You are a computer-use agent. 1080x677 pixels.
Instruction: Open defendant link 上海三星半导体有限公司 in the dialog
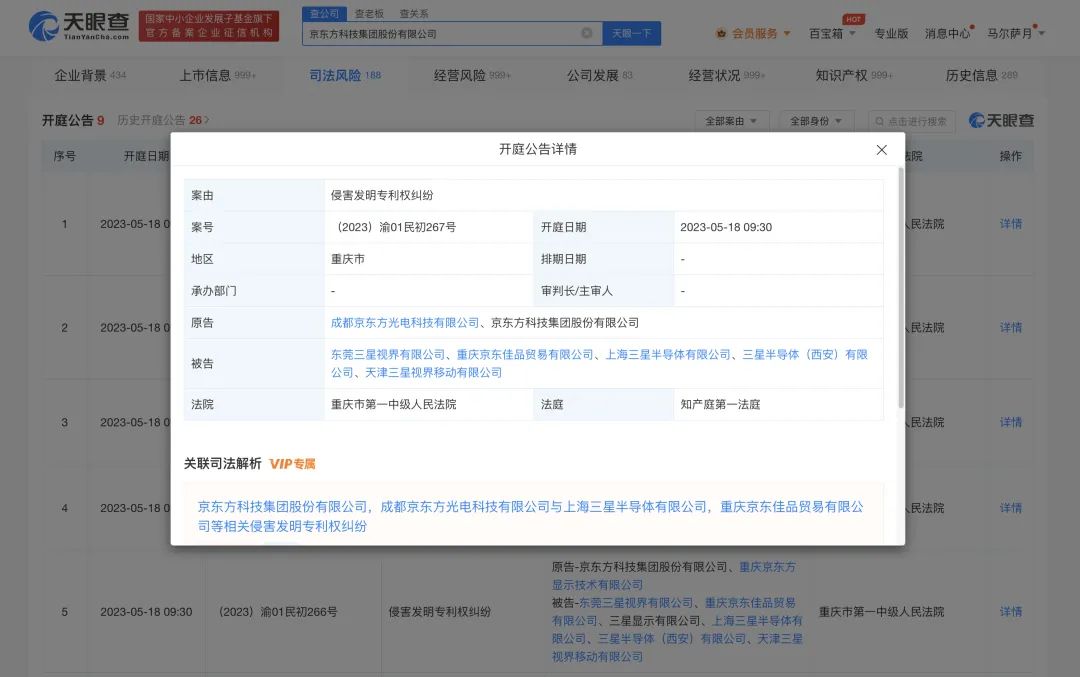[667, 354]
